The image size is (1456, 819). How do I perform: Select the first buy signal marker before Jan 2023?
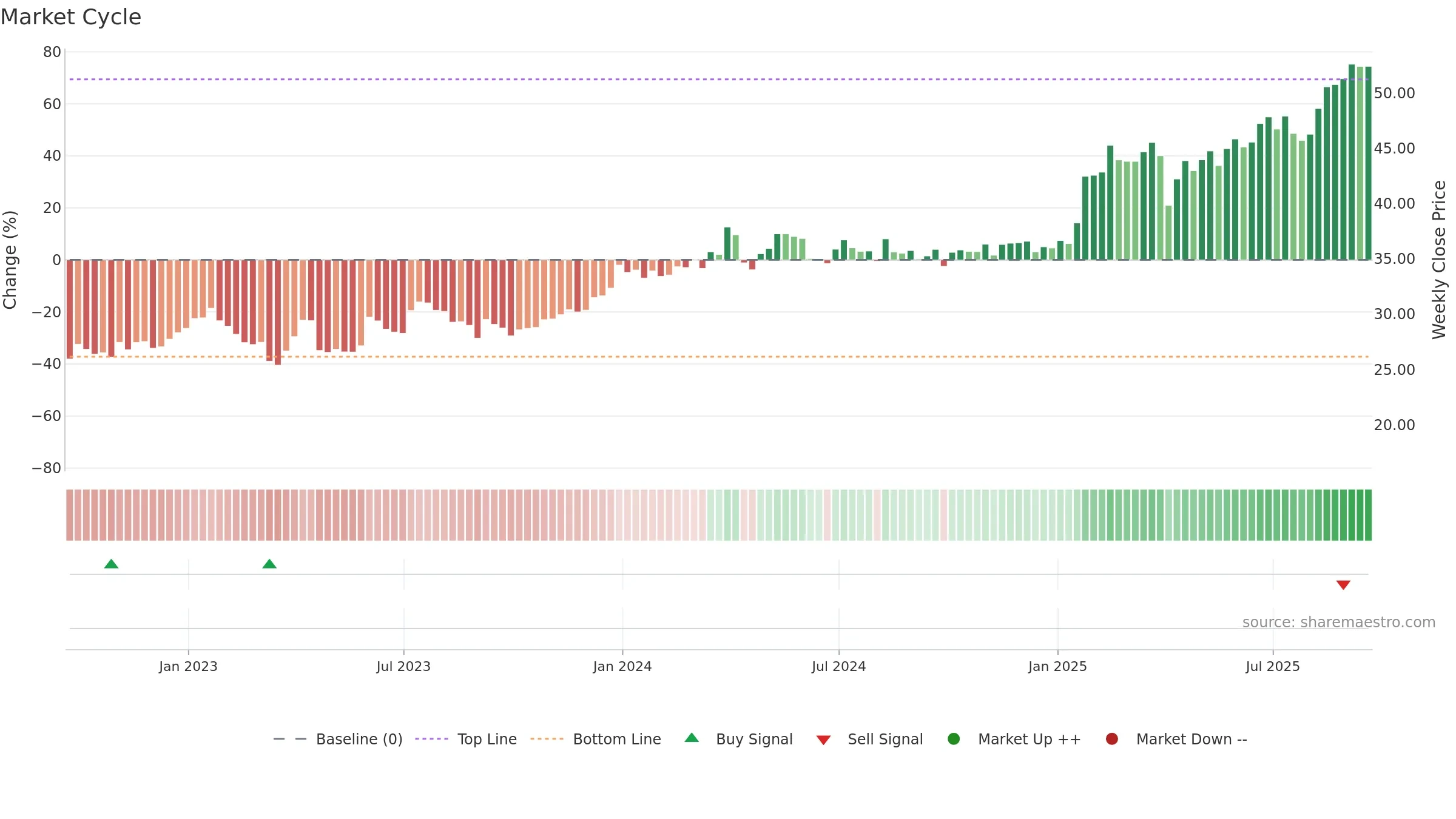coord(111,564)
